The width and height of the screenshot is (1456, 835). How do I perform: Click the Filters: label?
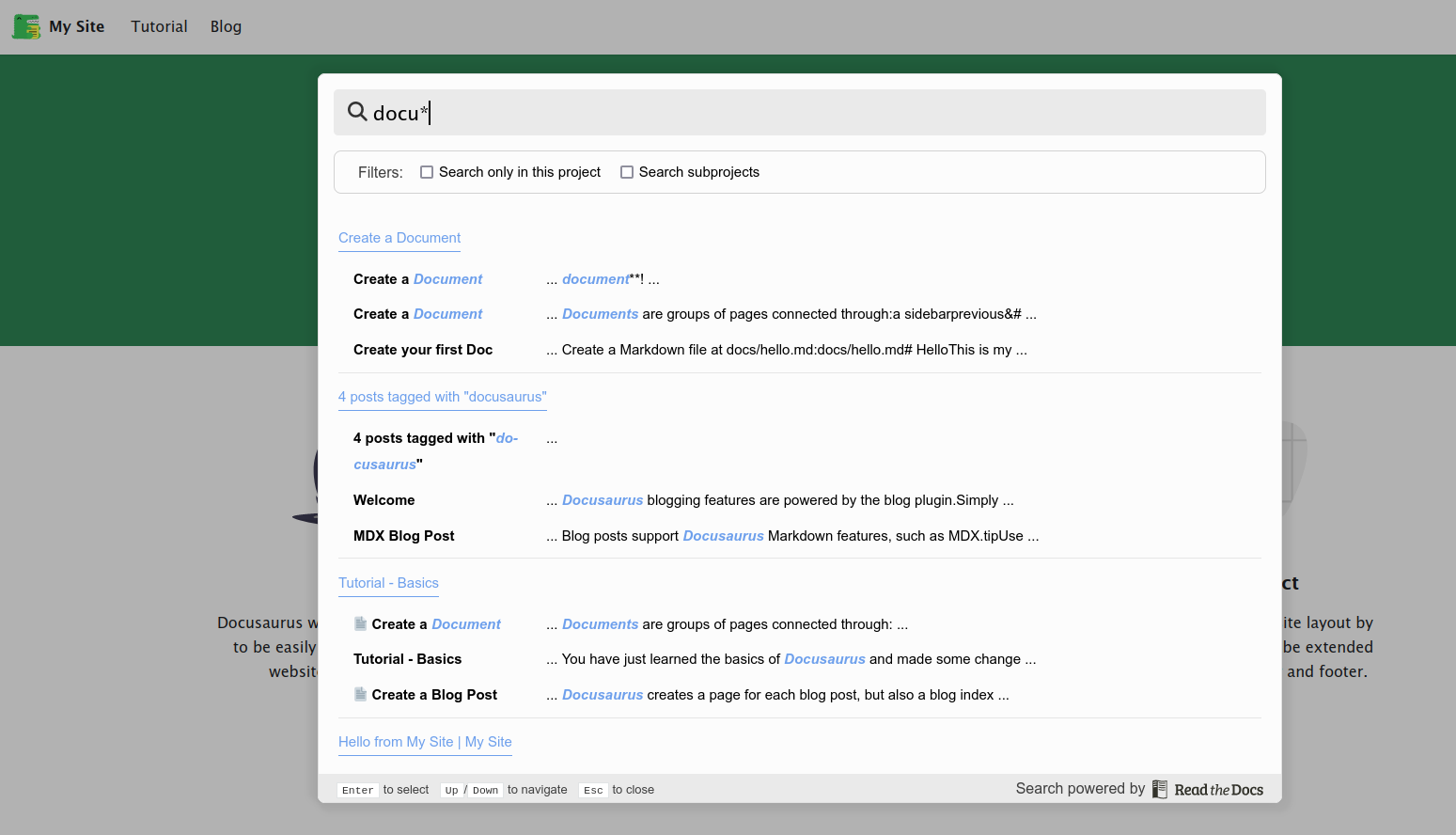[x=381, y=172]
